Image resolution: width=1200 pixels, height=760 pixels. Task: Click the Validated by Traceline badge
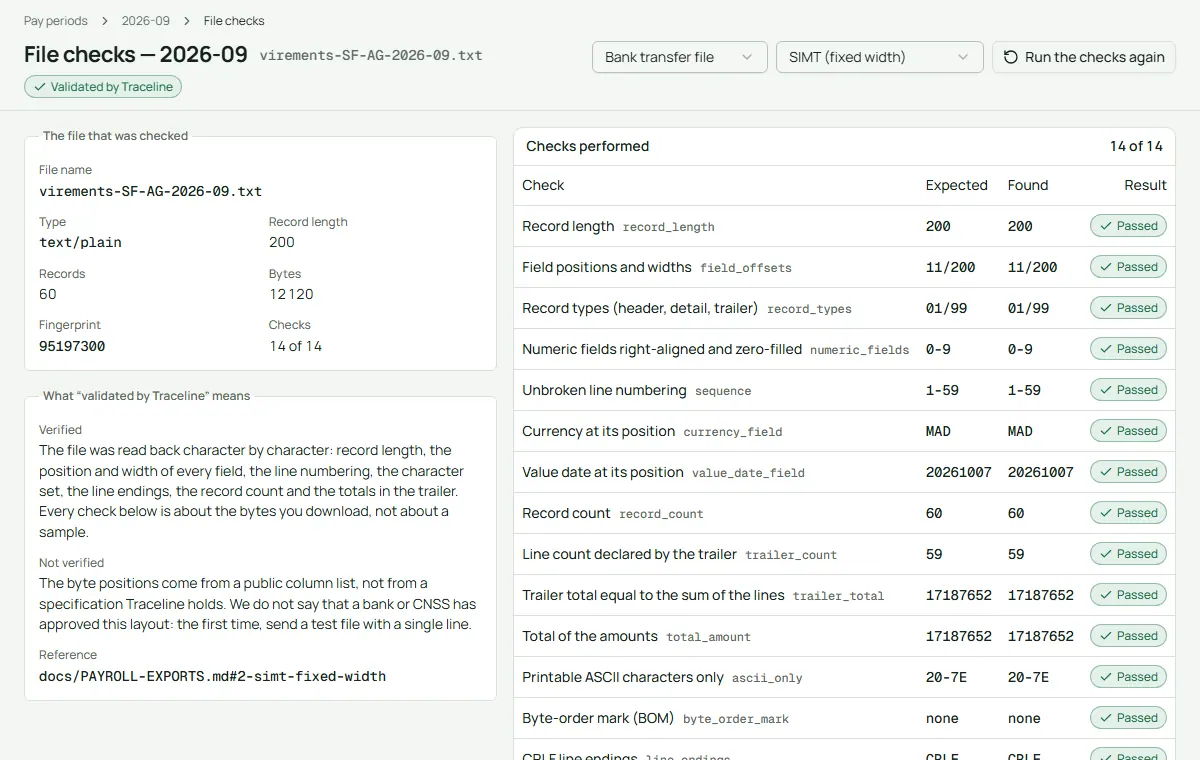(103, 87)
